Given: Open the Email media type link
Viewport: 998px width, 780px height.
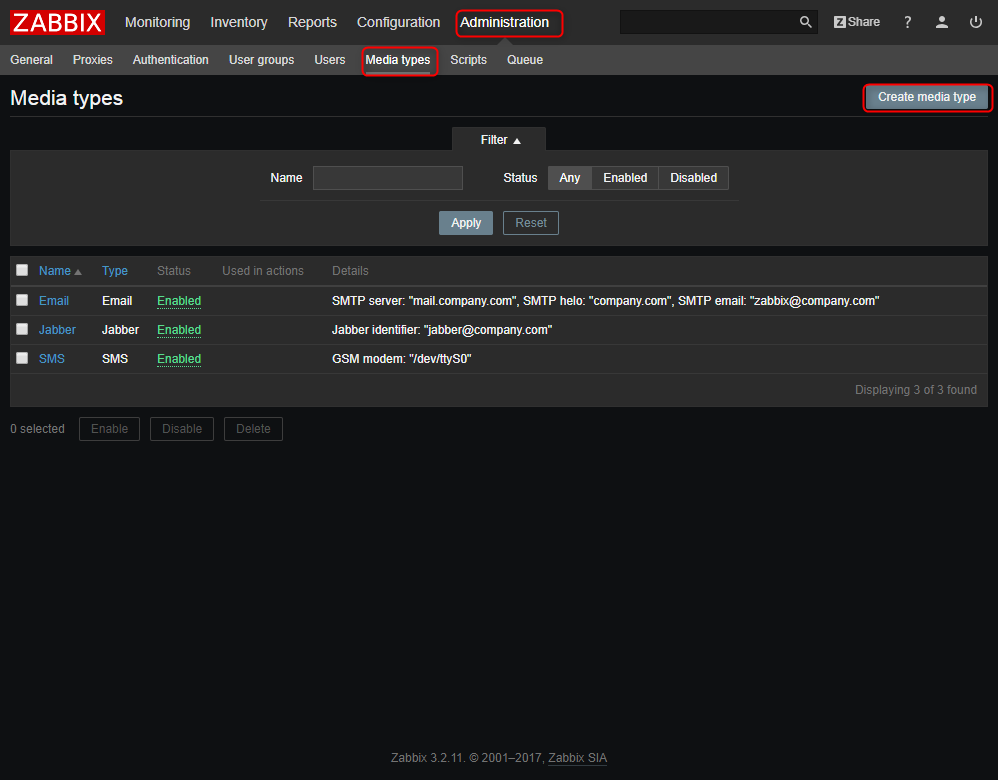Looking at the screenshot, I should click(x=53, y=301).
